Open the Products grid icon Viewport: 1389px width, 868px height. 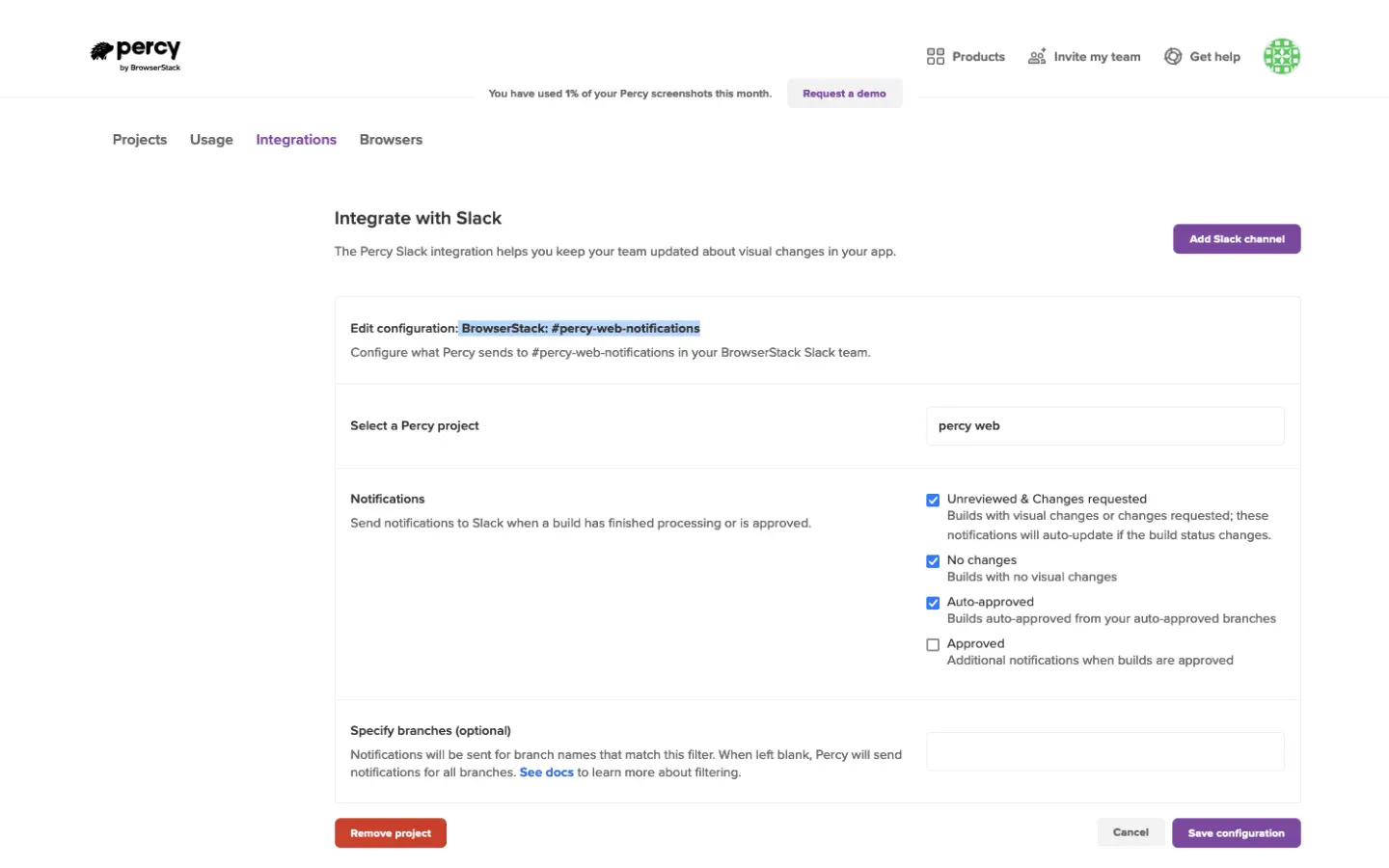pos(935,57)
